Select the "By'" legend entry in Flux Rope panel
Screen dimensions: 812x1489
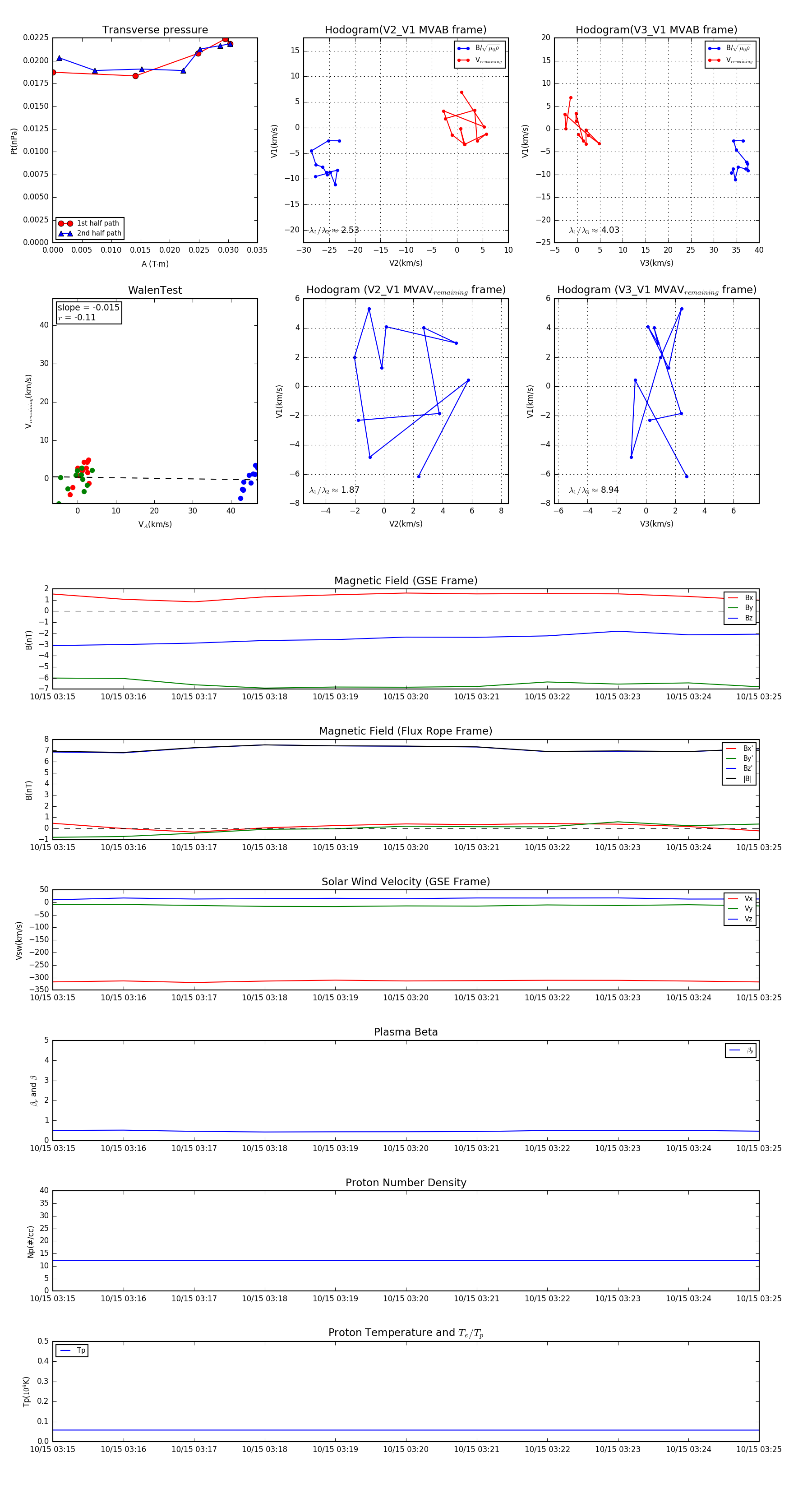pyautogui.click(x=740, y=758)
